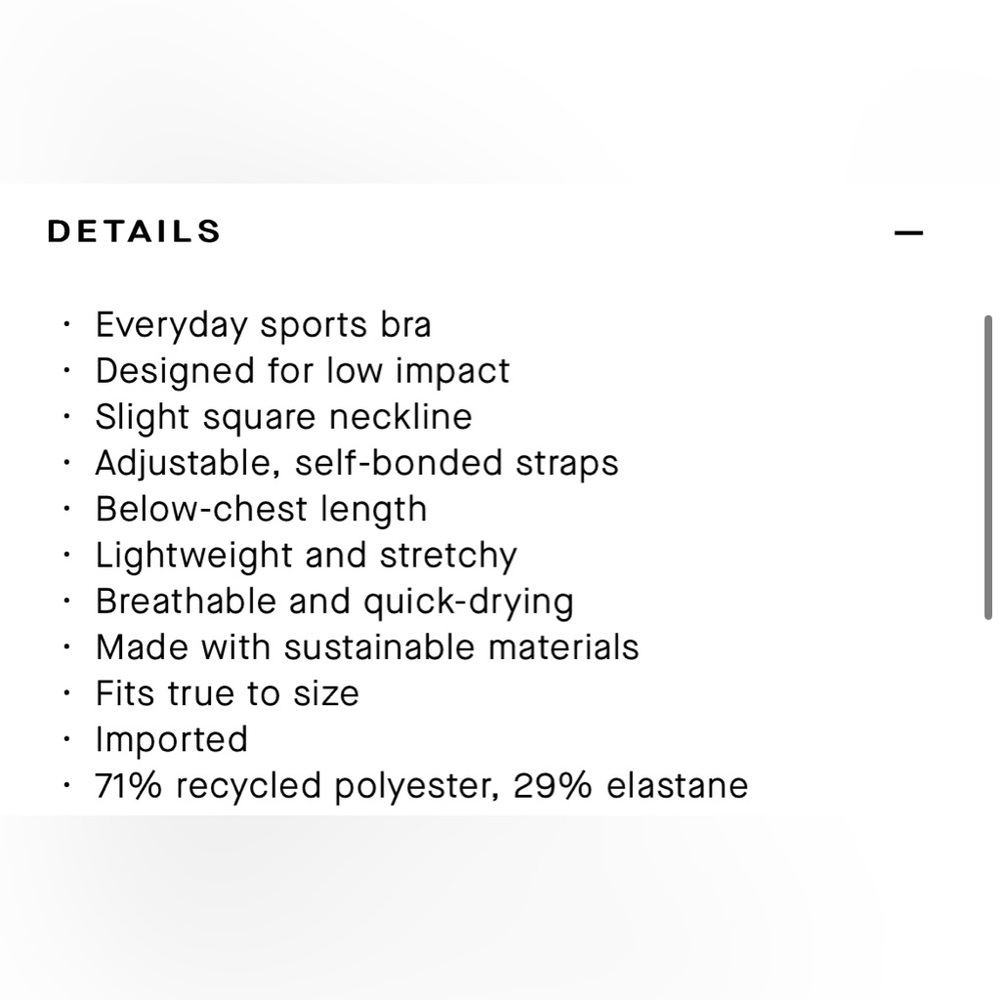Click the word 'elastane' in composition line
Viewport: 1000px width, 1000px height.
pos(677,786)
